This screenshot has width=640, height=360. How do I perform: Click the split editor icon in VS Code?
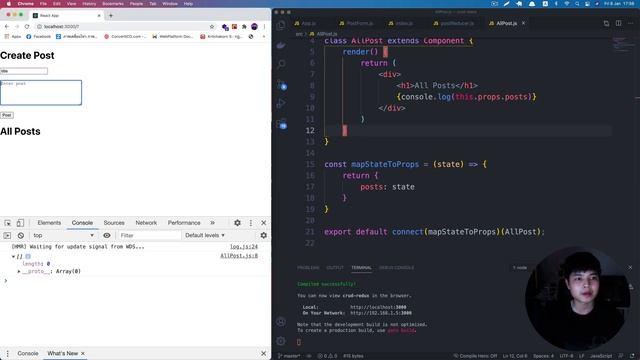tap(618, 23)
